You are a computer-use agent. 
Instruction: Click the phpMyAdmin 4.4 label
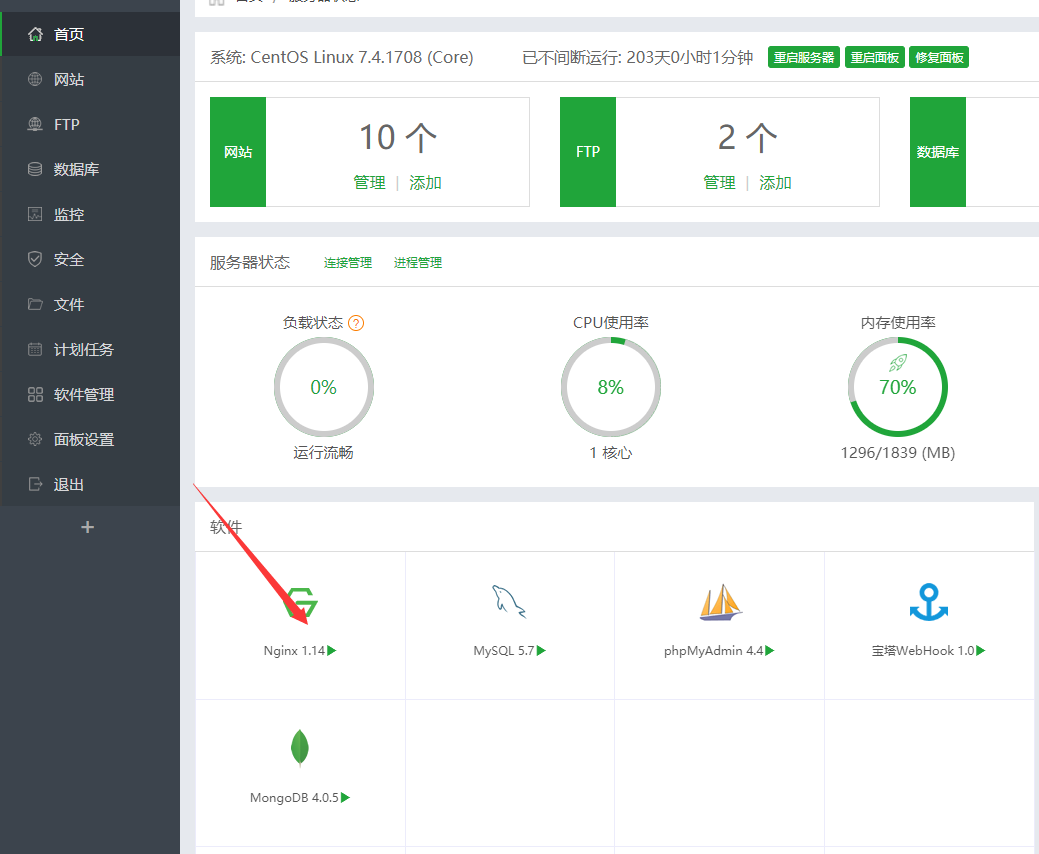click(714, 651)
